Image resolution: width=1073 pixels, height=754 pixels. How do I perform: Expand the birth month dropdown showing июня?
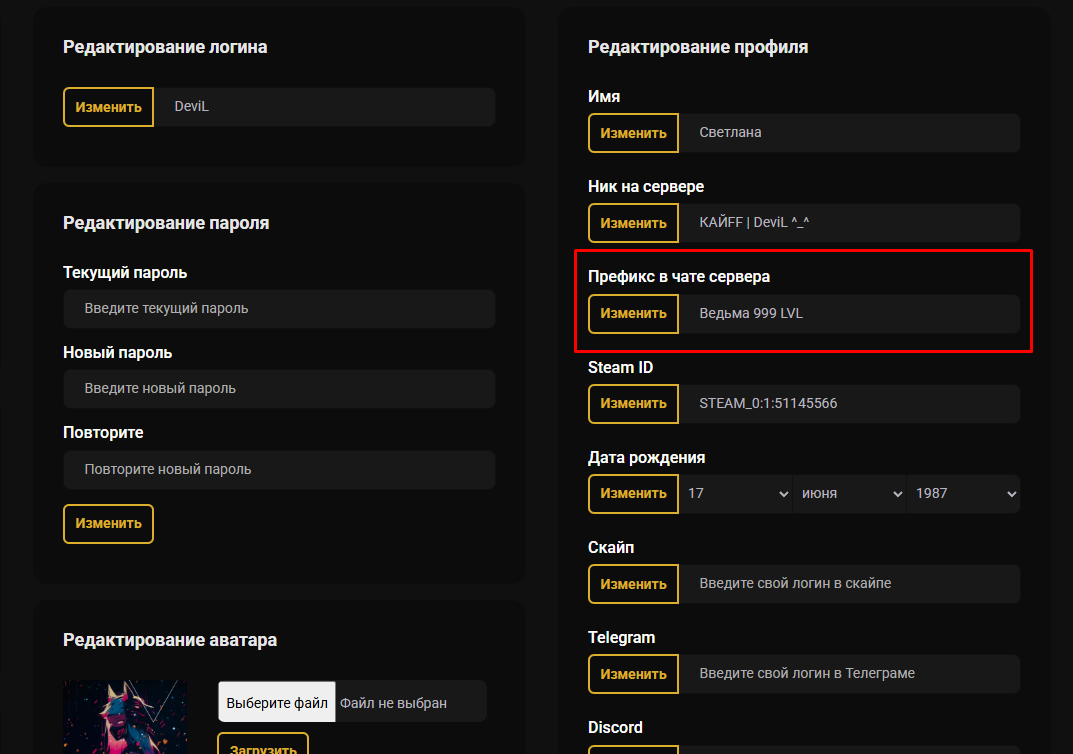click(850, 493)
